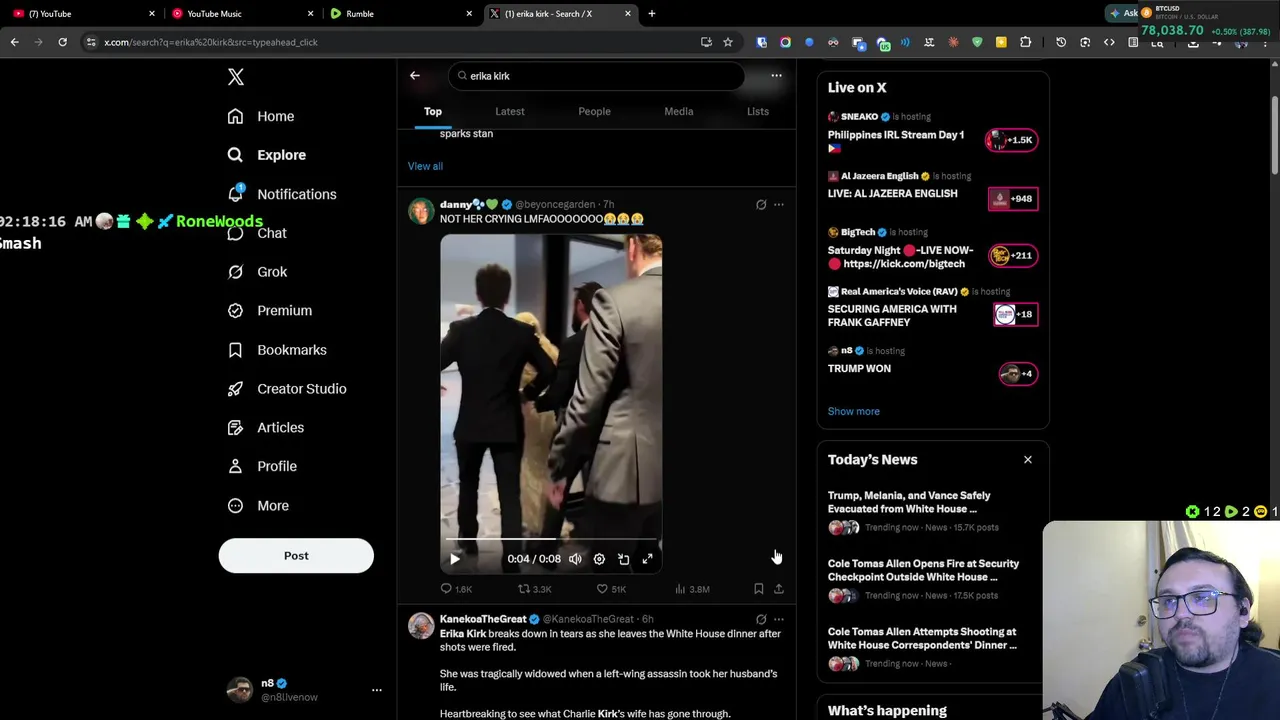
Task: Seek the video progress bar
Action: pos(551,539)
